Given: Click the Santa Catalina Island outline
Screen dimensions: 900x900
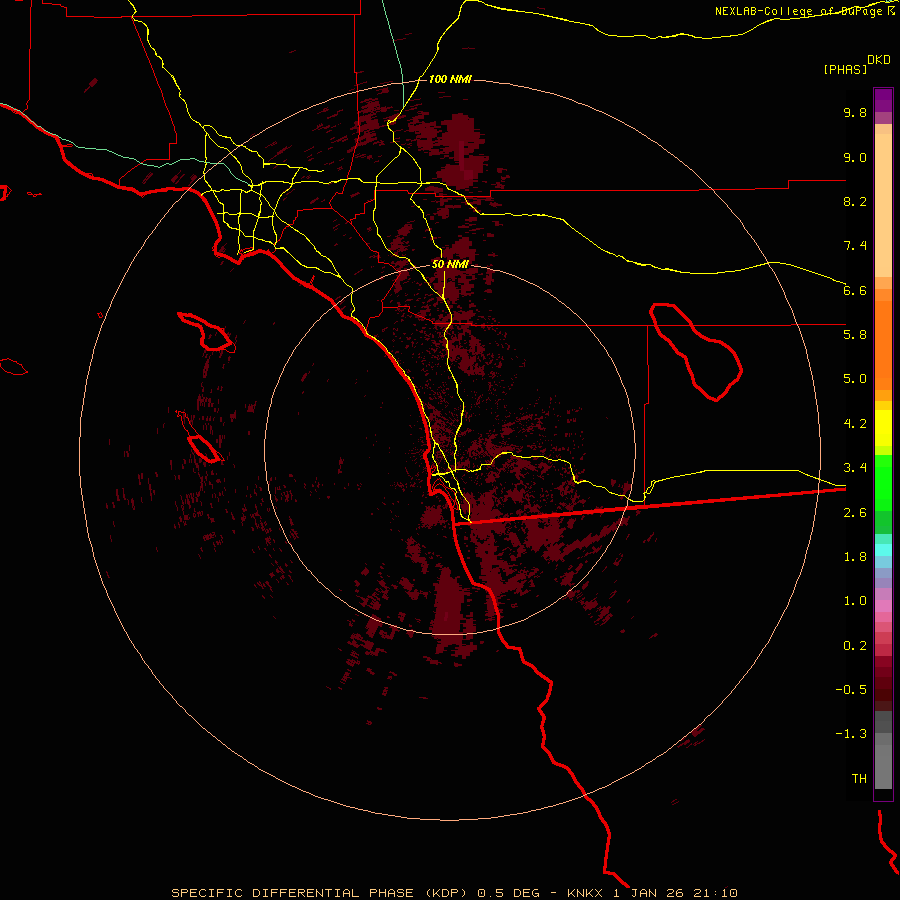Looking at the screenshot, I should point(206,332).
